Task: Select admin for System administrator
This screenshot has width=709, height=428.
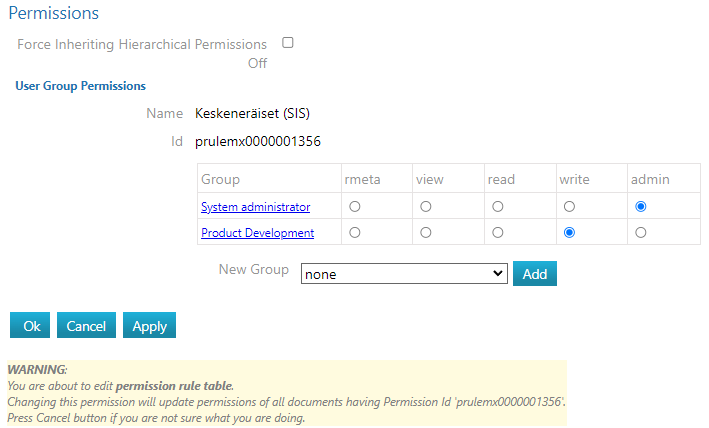Action: [x=641, y=207]
